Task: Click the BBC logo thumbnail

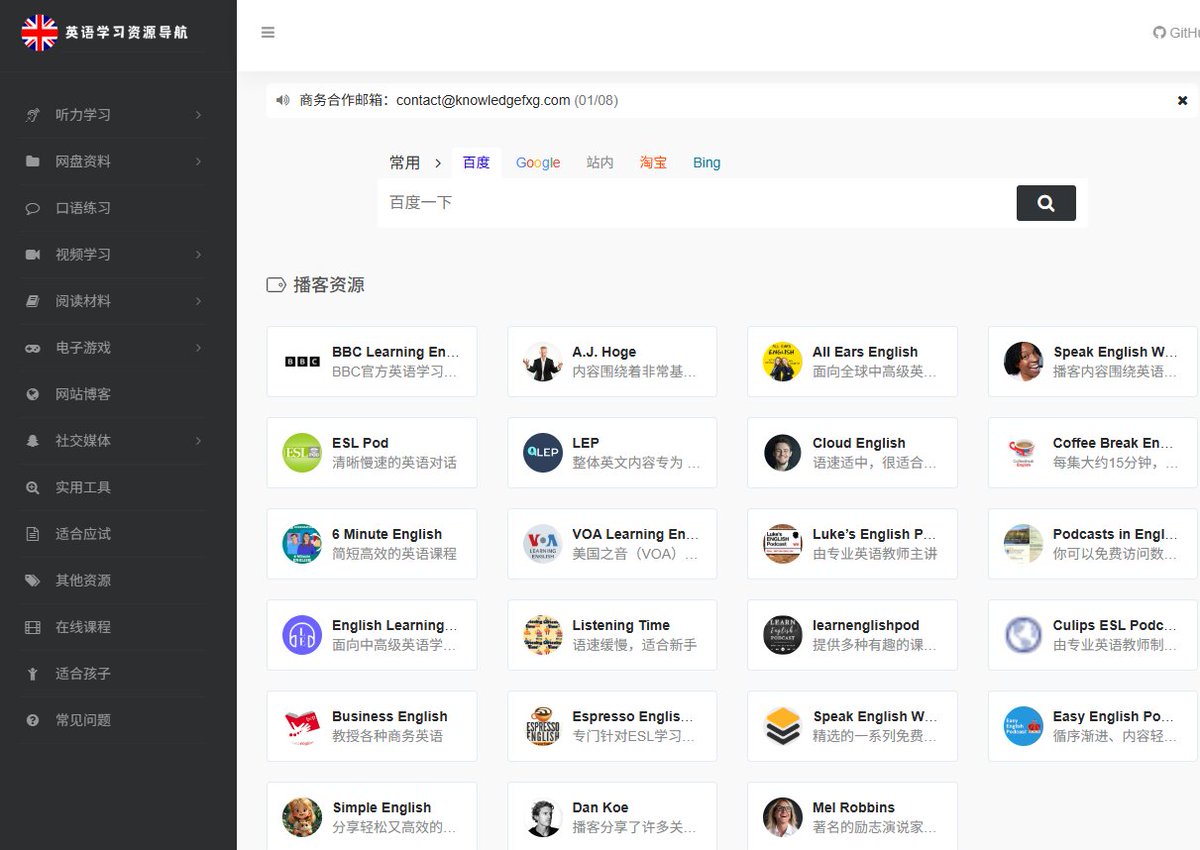Action: pos(302,362)
